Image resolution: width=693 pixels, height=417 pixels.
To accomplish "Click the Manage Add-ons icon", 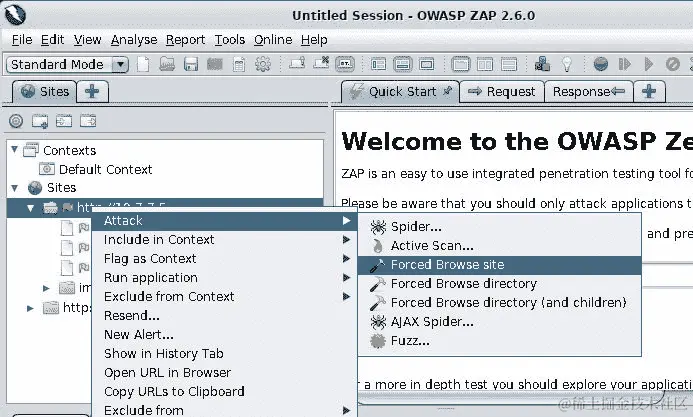I will point(542,64).
